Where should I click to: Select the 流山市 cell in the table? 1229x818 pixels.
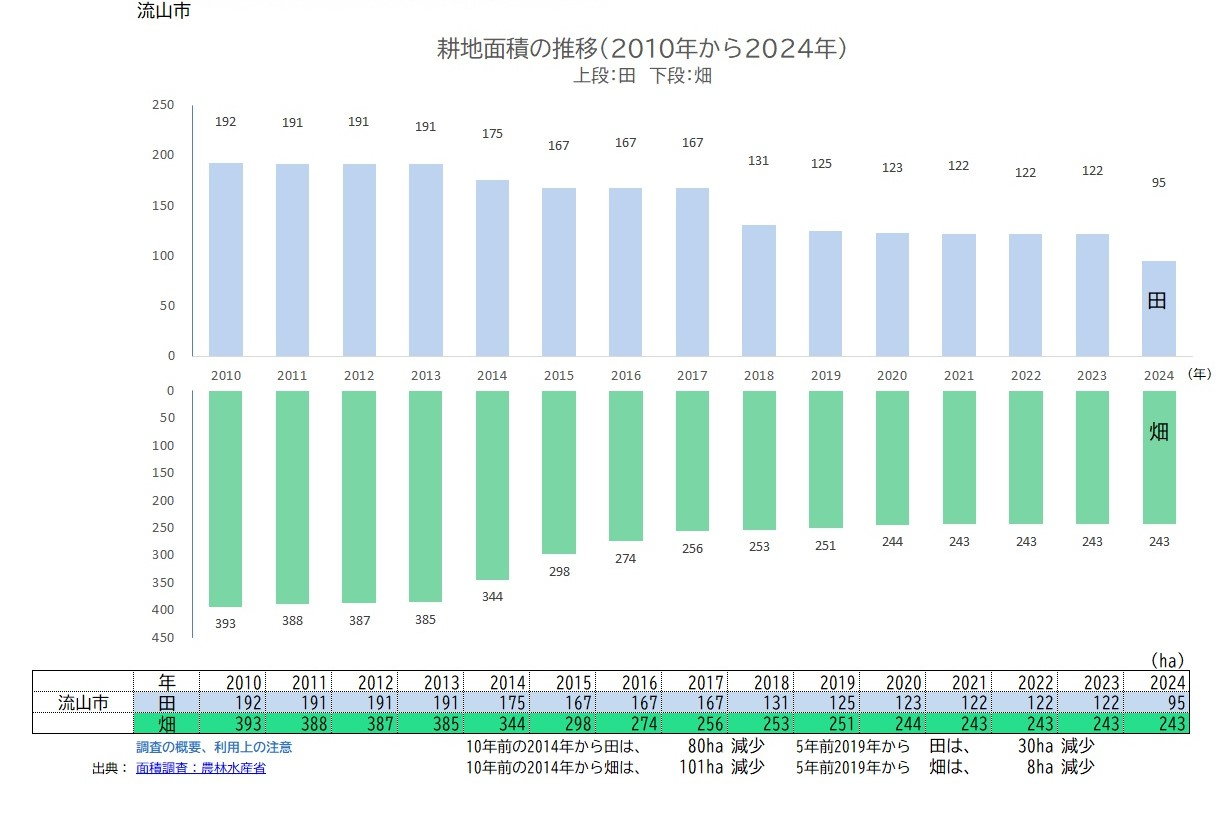[83, 702]
